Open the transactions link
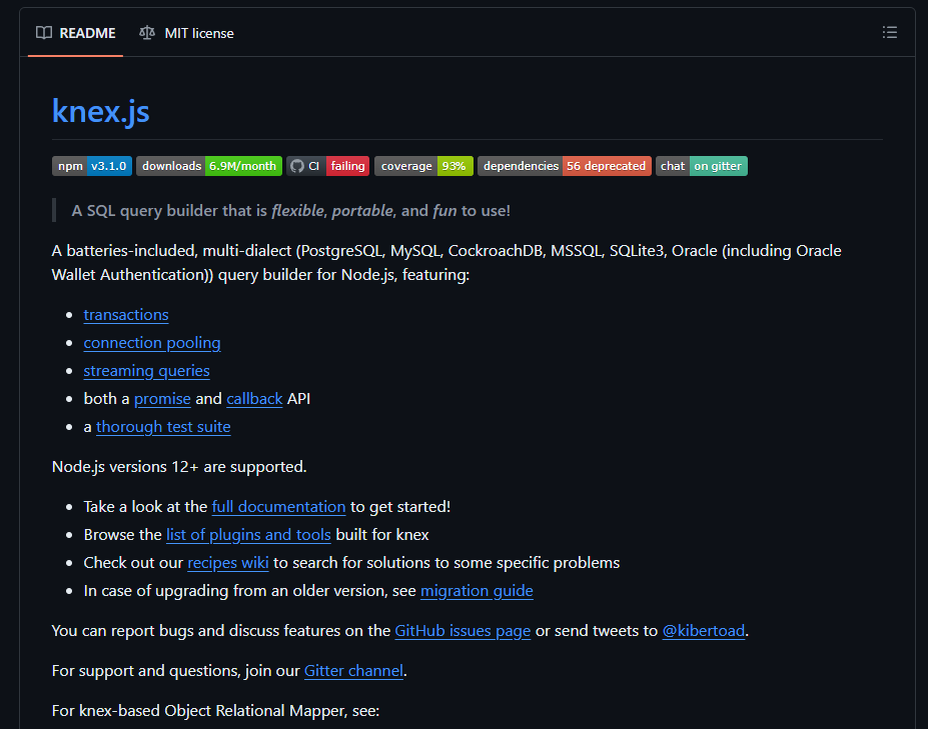 point(126,315)
